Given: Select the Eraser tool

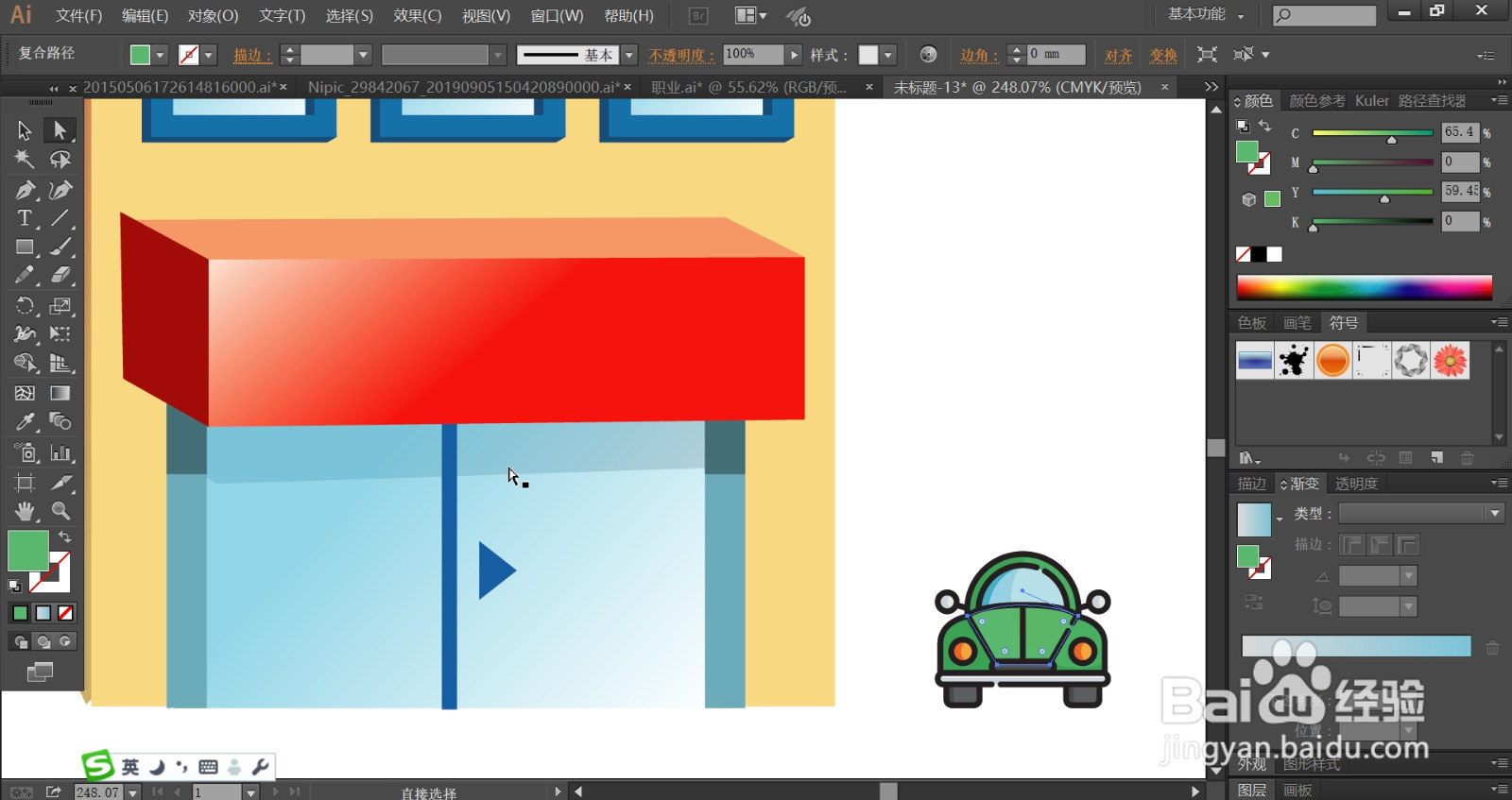Looking at the screenshot, I should pyautogui.click(x=60, y=276).
